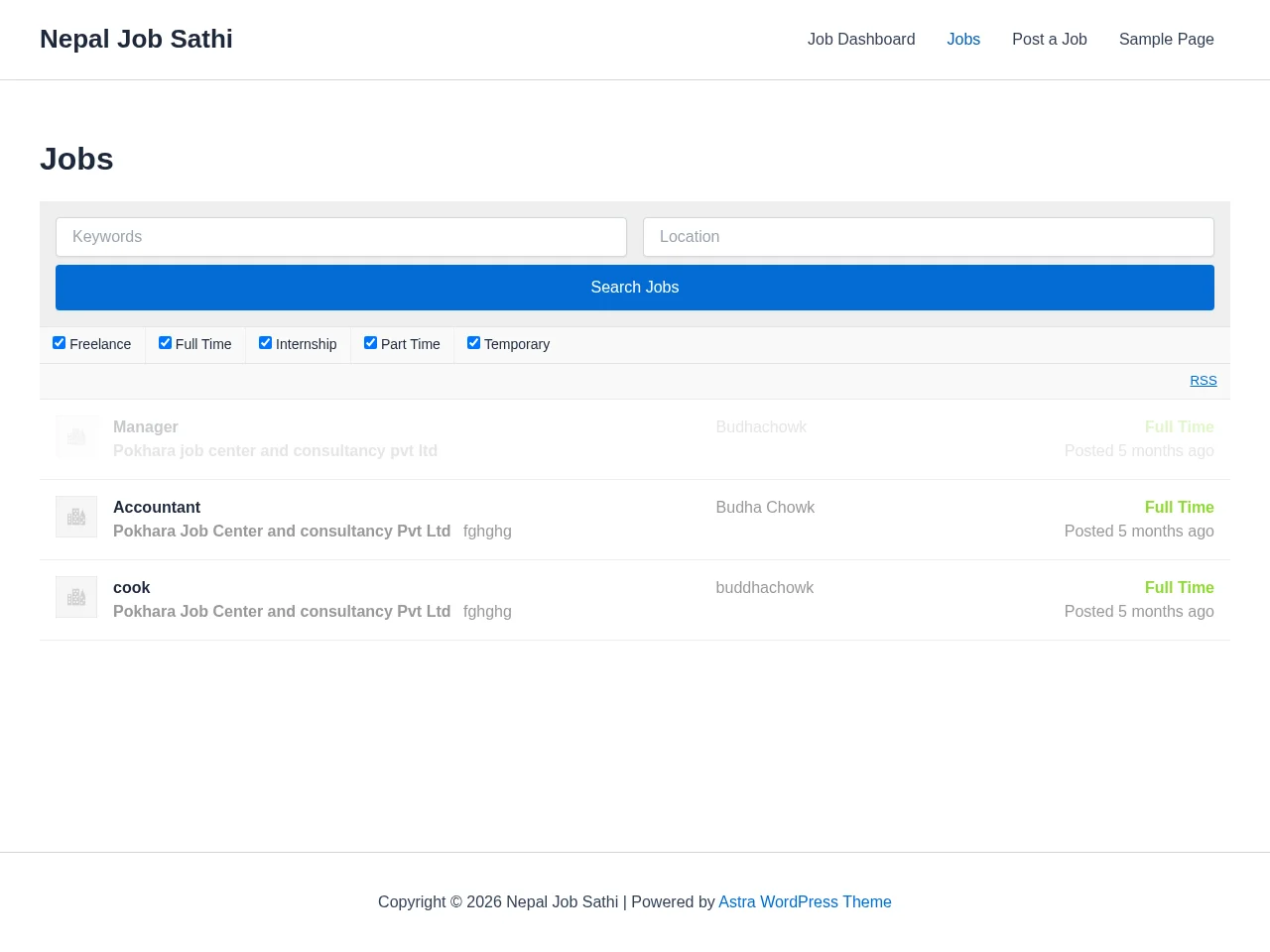This screenshot has height=952, width=1270.
Task: Click the Budha Chowk location text
Action: (765, 507)
